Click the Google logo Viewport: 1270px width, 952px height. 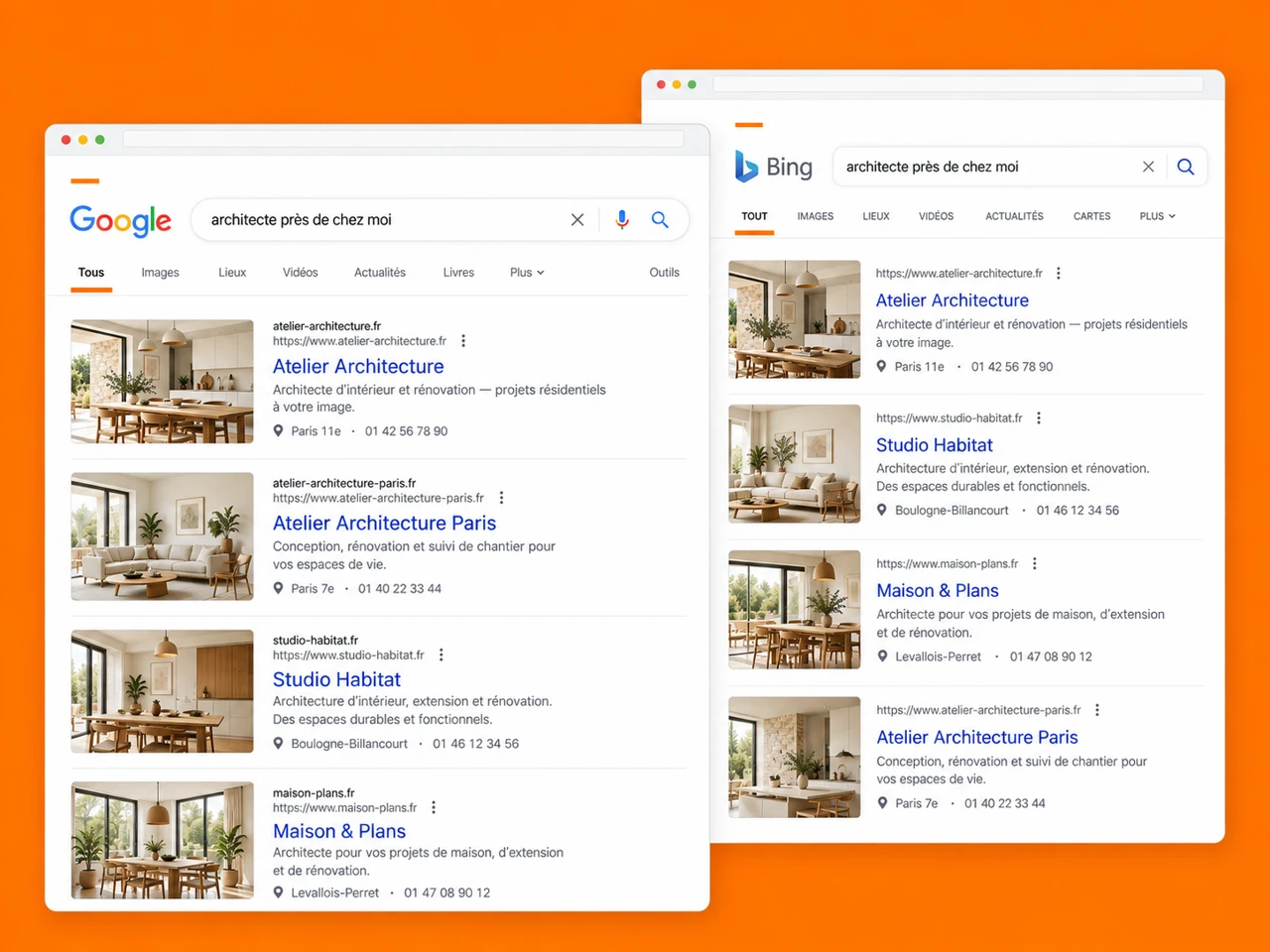[x=120, y=220]
